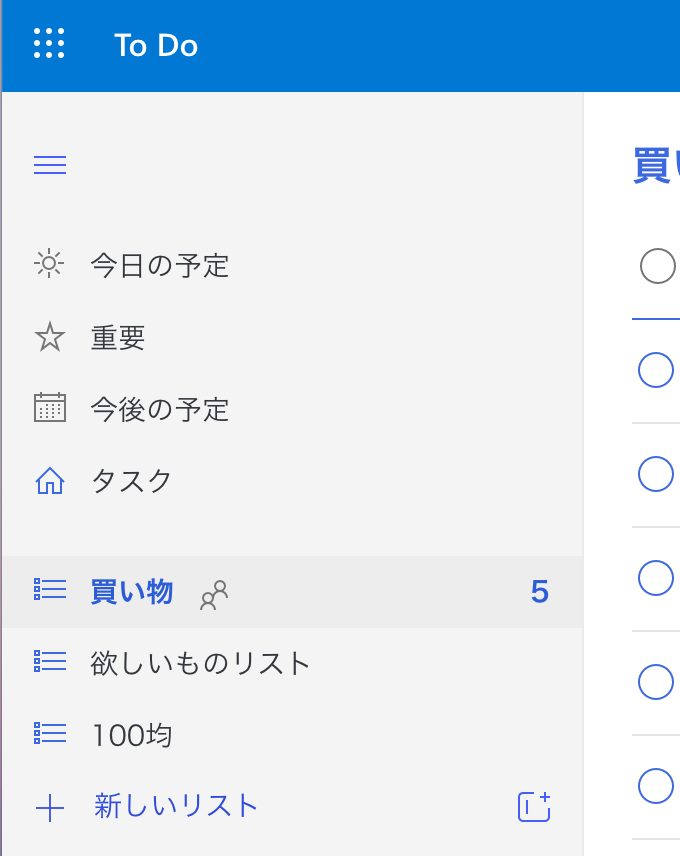Image resolution: width=680 pixels, height=856 pixels.
Task: Click the gray circle in add-task row
Action: click(x=658, y=266)
